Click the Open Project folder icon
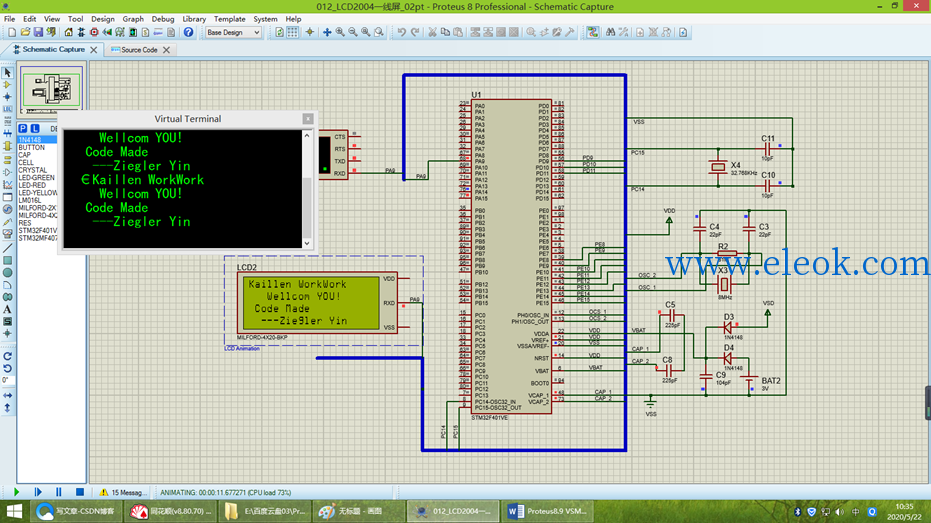The height and width of the screenshot is (523, 931). click(25, 32)
